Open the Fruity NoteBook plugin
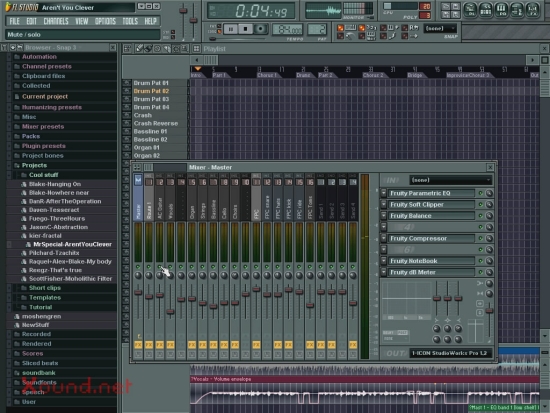Screen dimensions: 550x413 pos(432,261)
